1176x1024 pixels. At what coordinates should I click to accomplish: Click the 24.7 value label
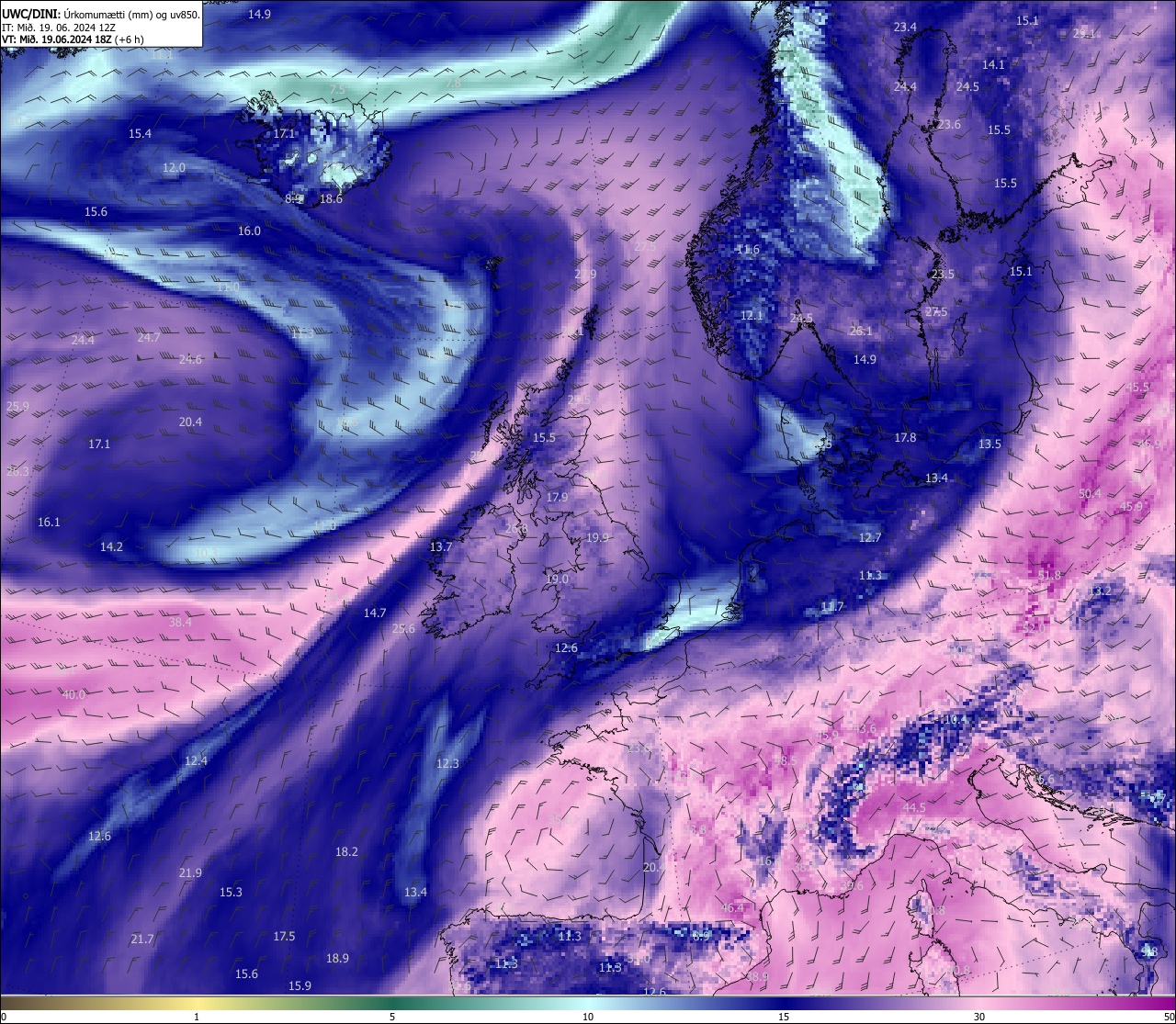point(148,338)
